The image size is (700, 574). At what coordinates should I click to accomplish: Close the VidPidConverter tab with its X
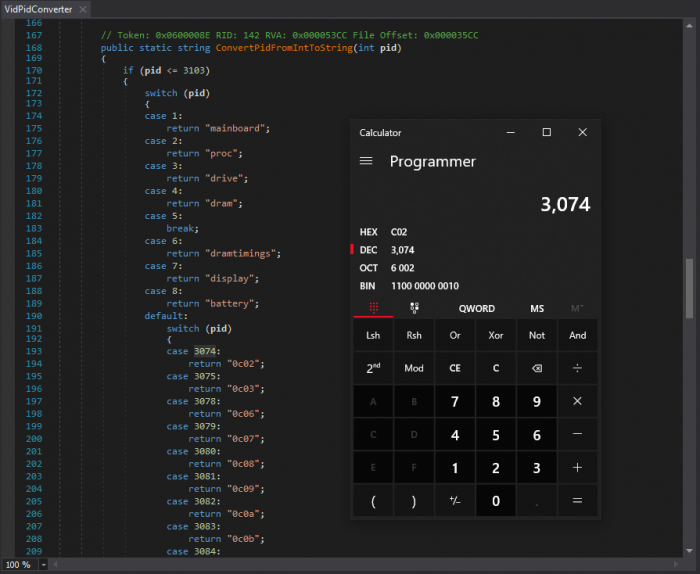coord(83,9)
